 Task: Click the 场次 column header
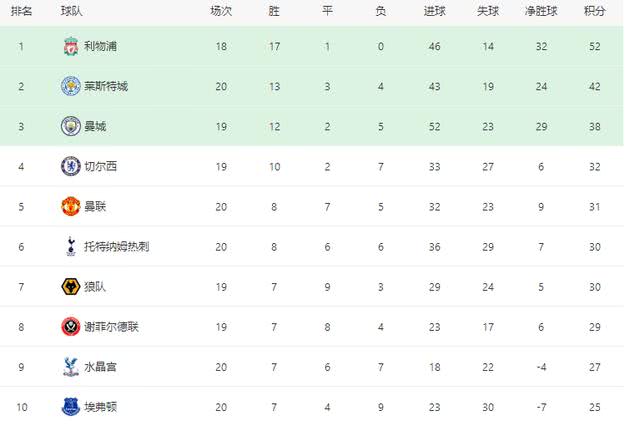(221, 11)
